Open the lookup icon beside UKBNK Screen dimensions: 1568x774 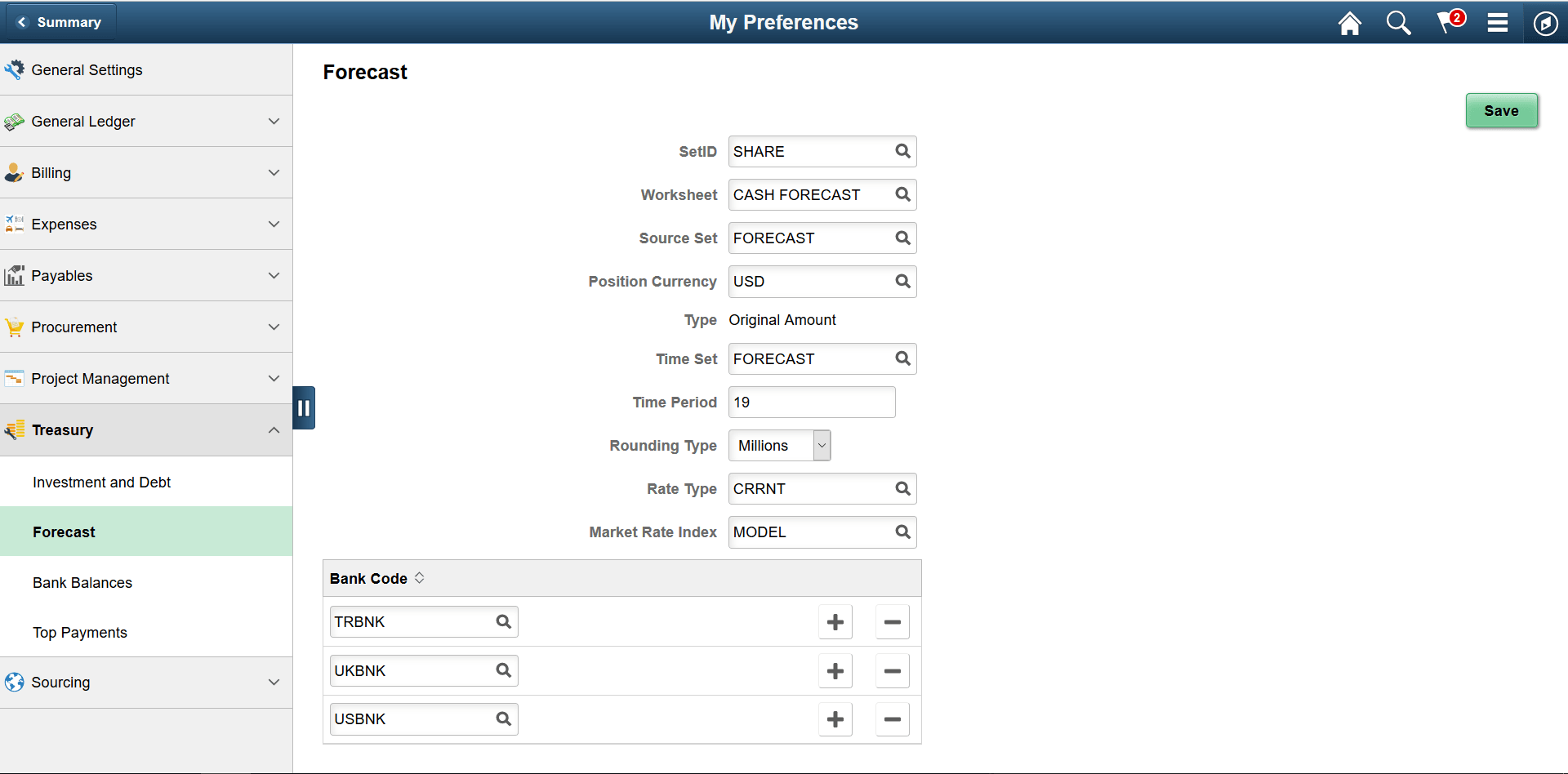tap(503, 670)
